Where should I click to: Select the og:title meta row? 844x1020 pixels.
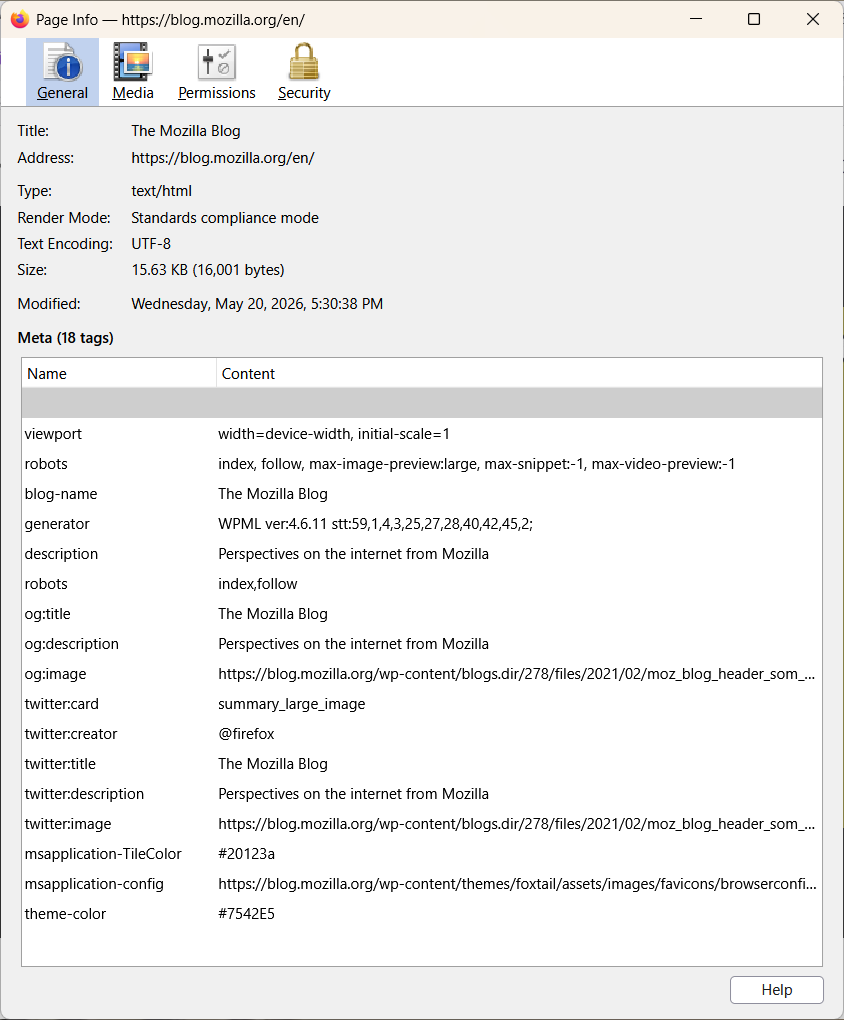(x=422, y=613)
